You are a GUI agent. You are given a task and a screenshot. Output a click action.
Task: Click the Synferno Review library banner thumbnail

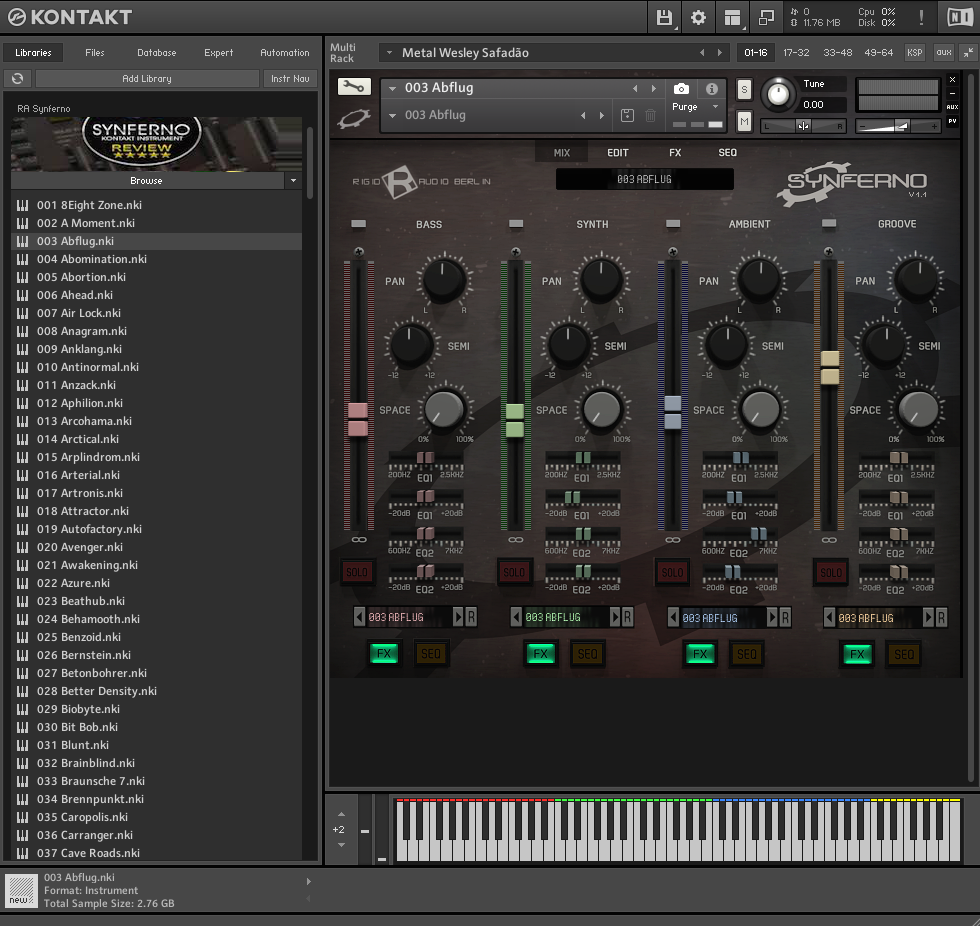(x=156, y=144)
